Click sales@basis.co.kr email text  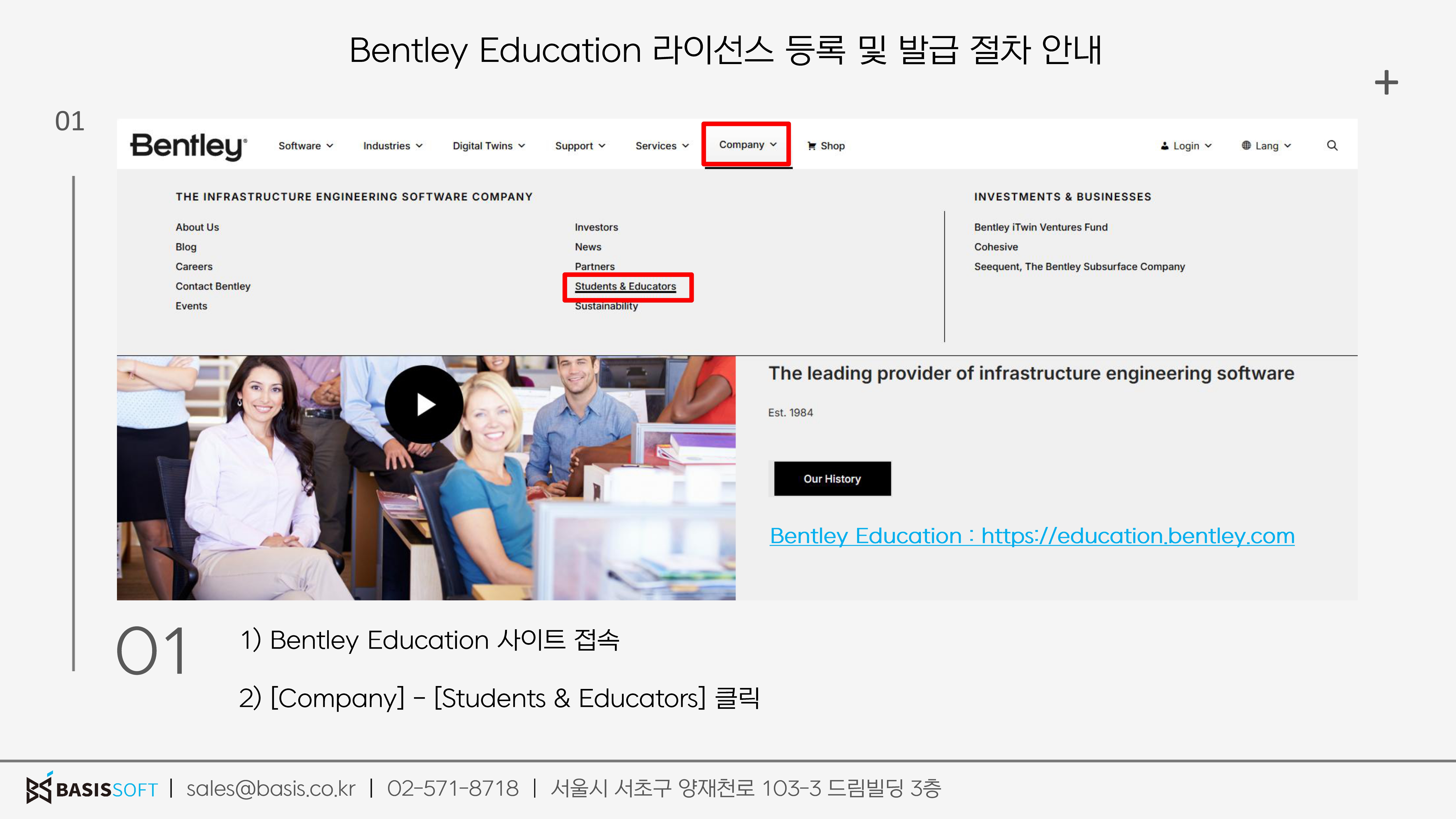271,788
